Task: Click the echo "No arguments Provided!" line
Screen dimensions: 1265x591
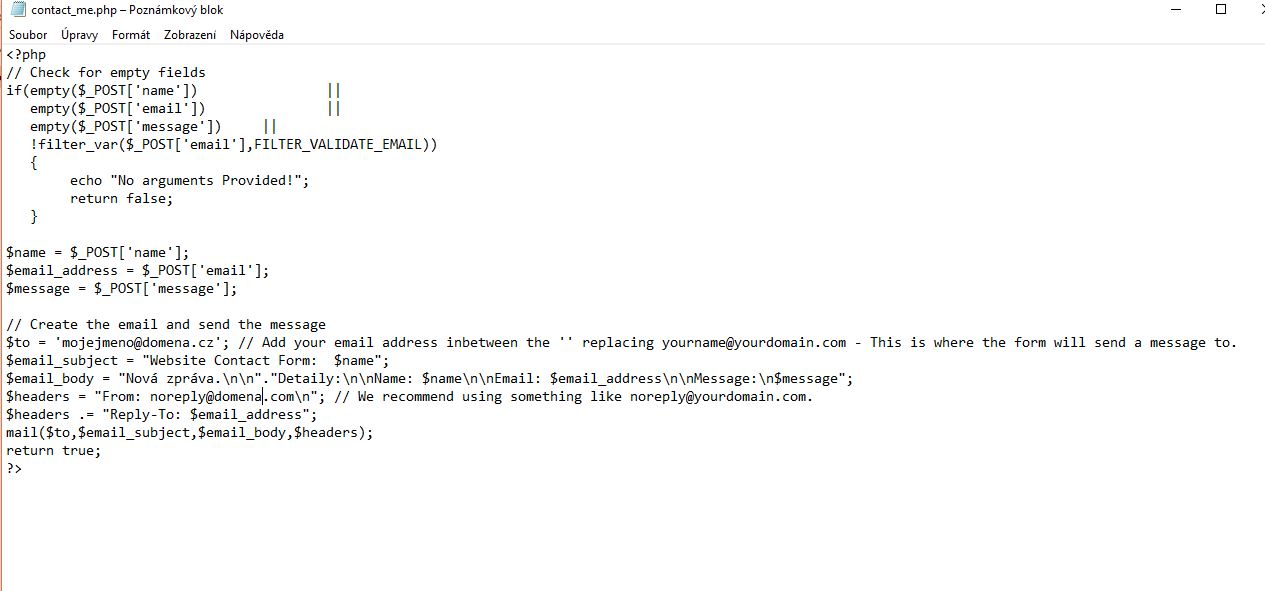Action: [x=189, y=181]
